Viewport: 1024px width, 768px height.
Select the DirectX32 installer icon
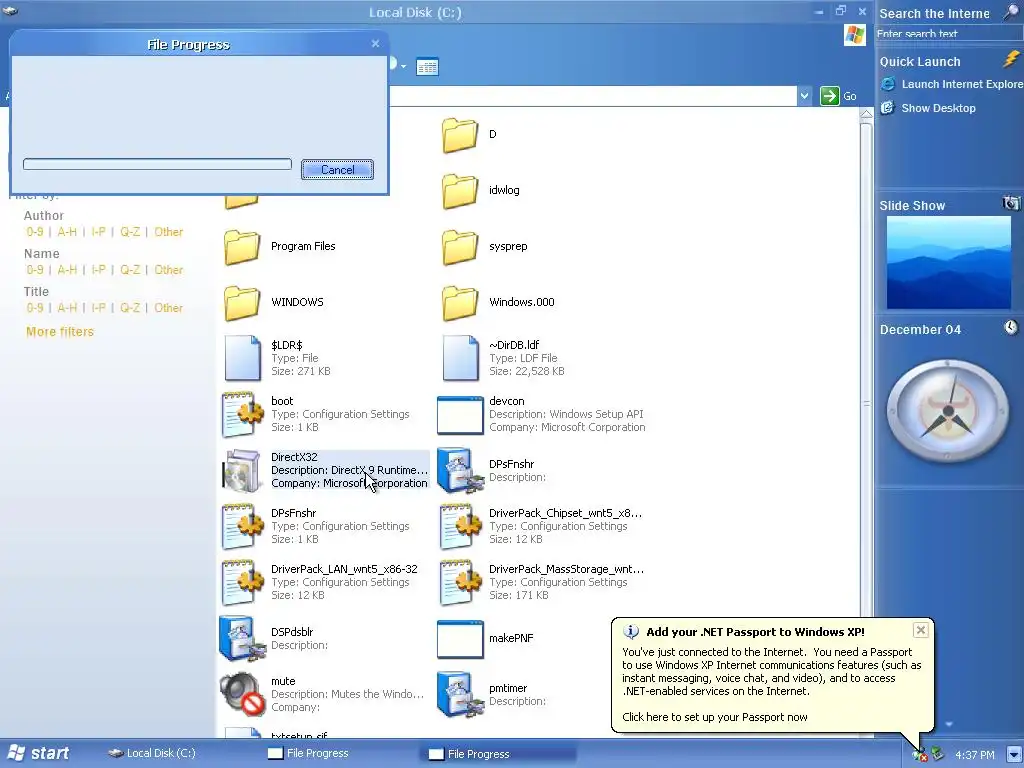(x=242, y=470)
